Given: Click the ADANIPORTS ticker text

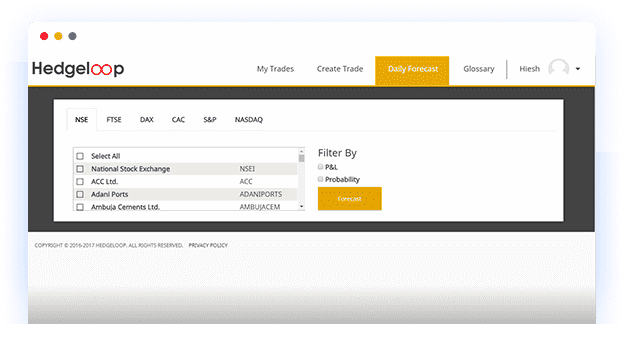Looking at the screenshot, I should [x=261, y=194].
